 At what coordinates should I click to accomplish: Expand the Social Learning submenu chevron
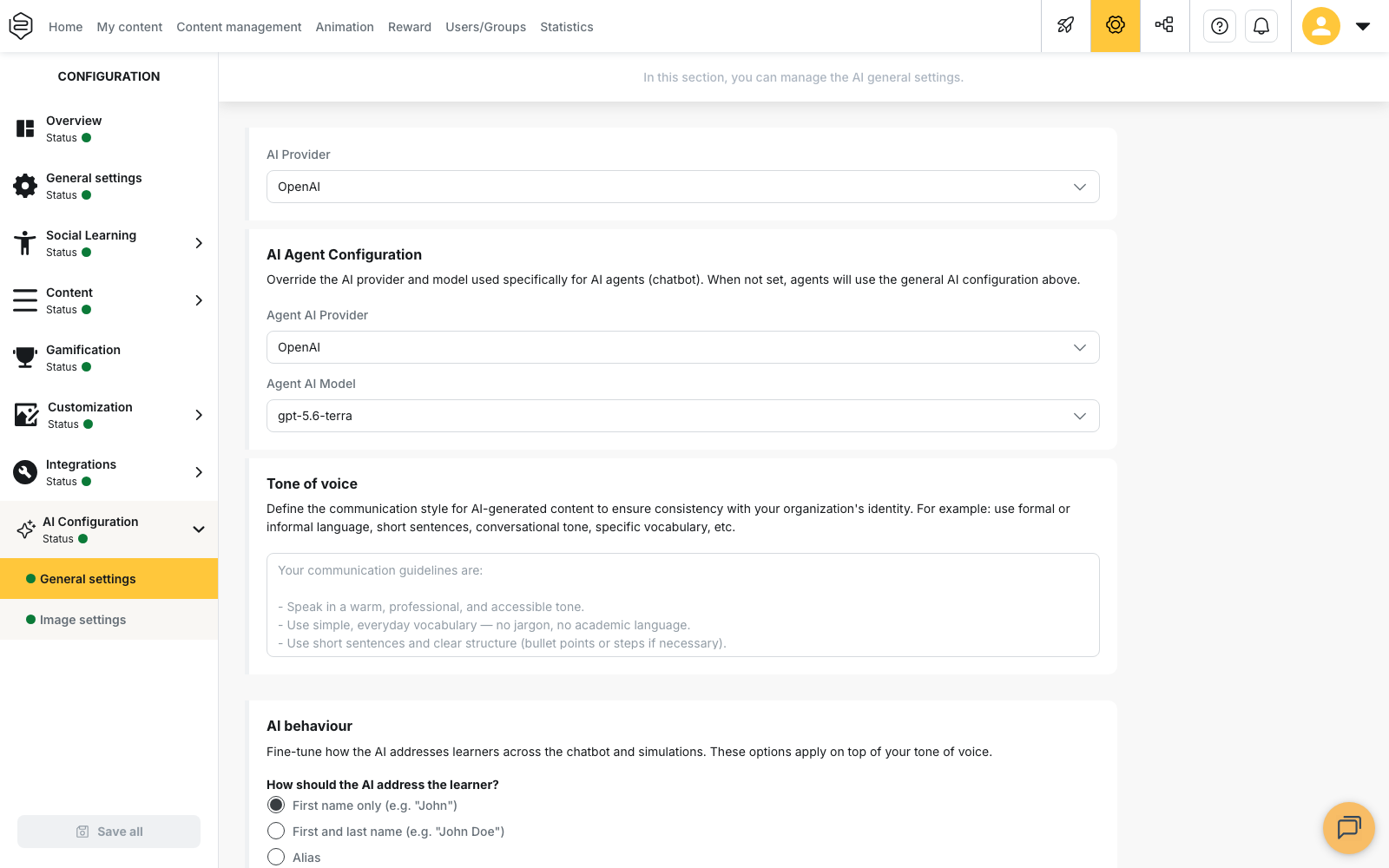pos(199,243)
